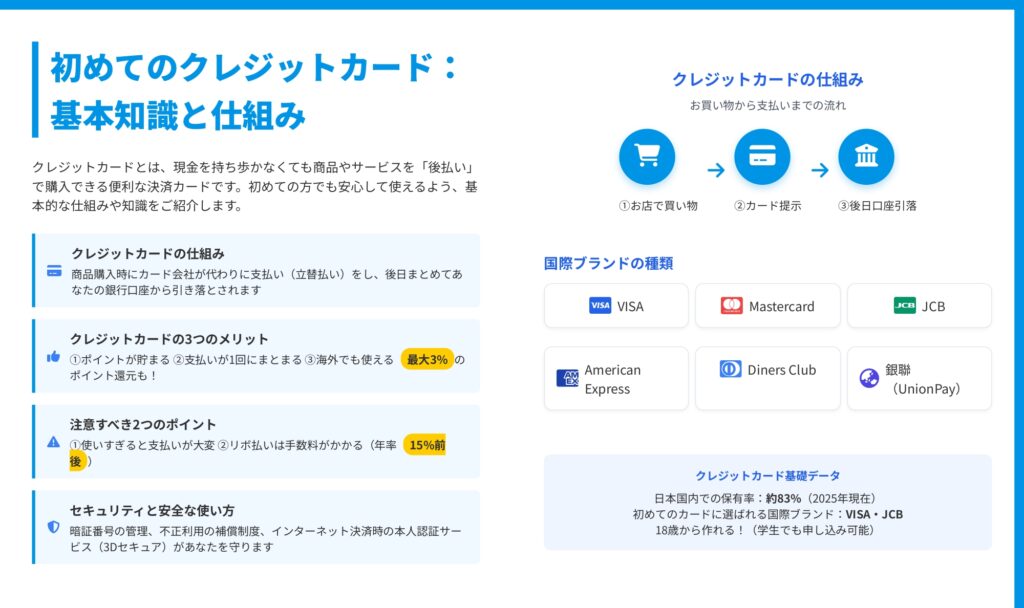Click the 国際ブランドの種類 heading
The height and width of the screenshot is (608, 1024).
pyautogui.click(x=608, y=263)
